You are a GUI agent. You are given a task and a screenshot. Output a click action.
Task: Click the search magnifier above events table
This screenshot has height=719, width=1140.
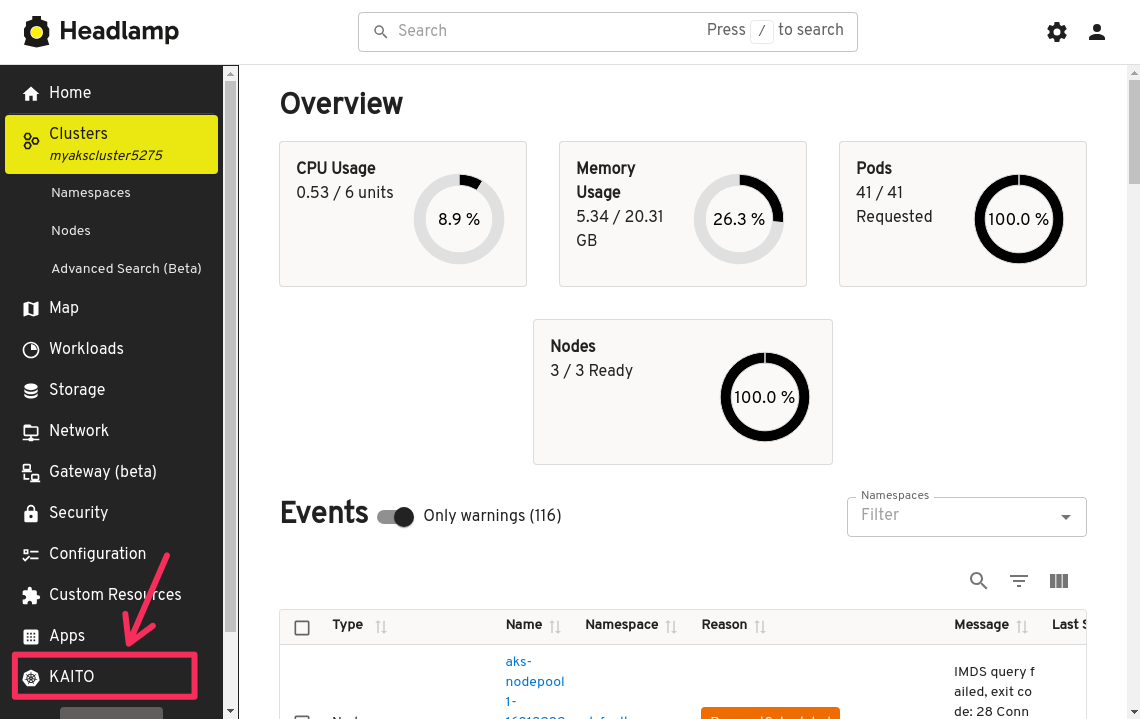[x=978, y=581]
